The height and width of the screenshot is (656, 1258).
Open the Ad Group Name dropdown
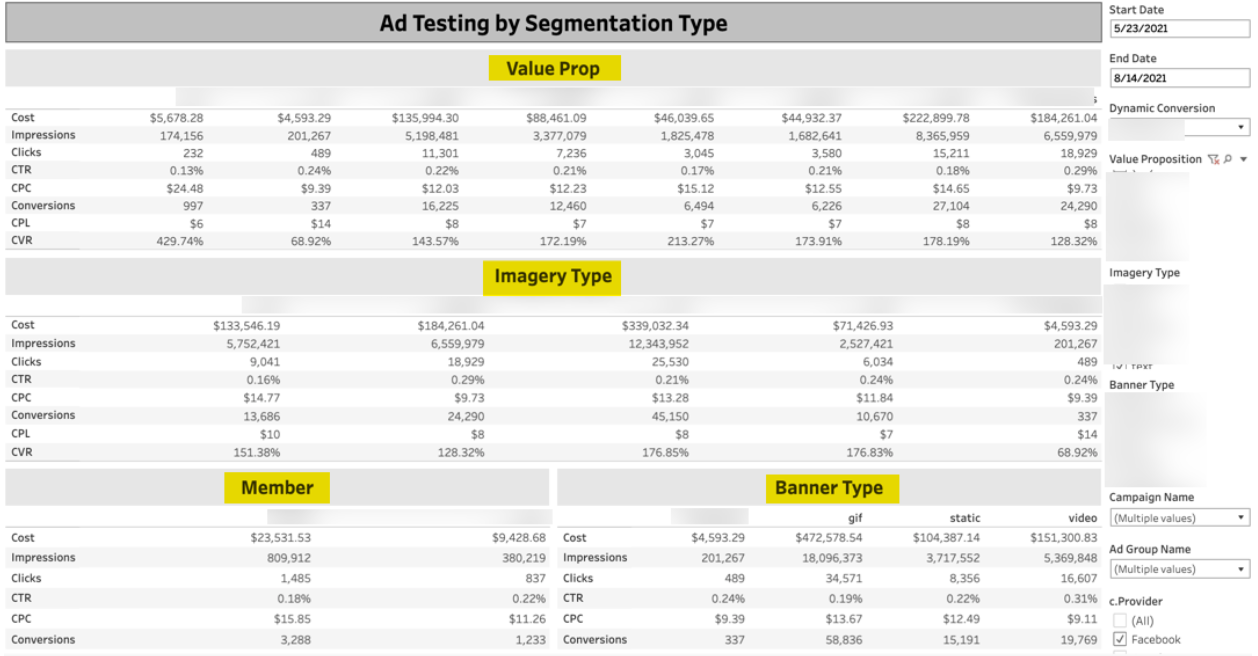[1180, 569]
